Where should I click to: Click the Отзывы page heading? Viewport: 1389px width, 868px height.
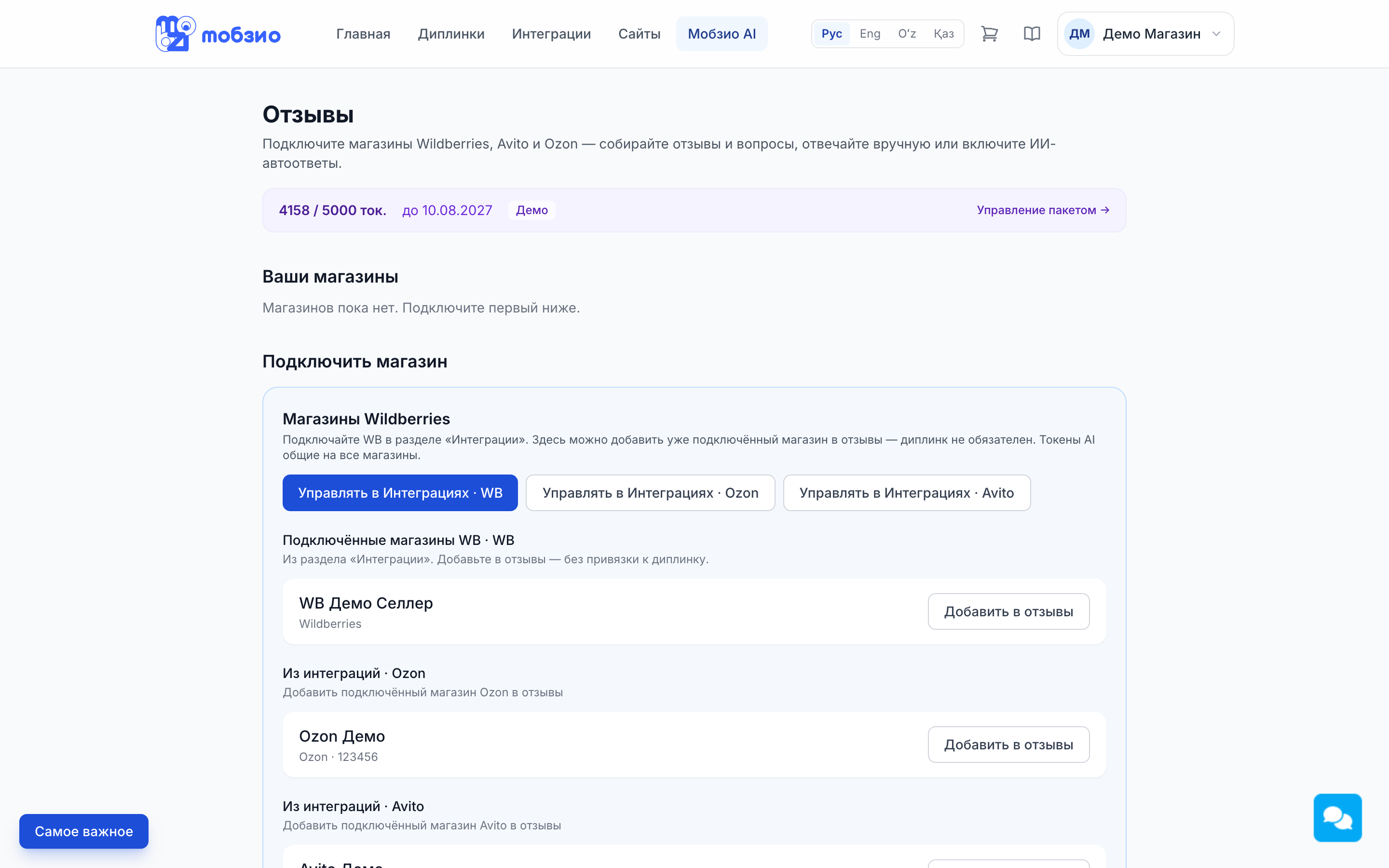(x=308, y=114)
